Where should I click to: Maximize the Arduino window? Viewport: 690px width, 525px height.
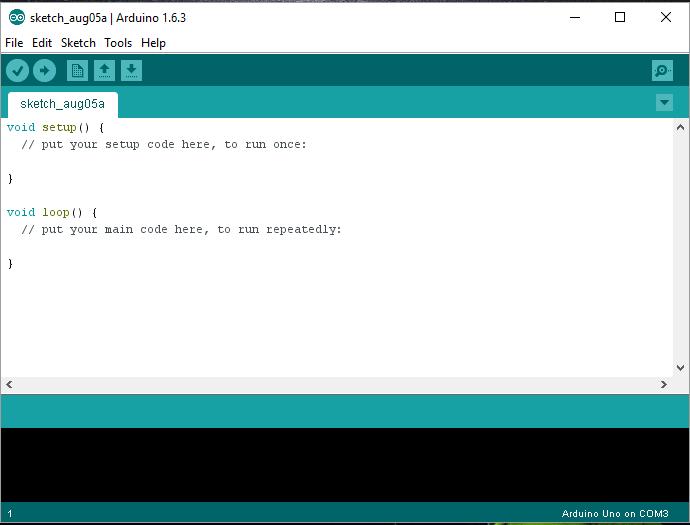tap(620, 18)
